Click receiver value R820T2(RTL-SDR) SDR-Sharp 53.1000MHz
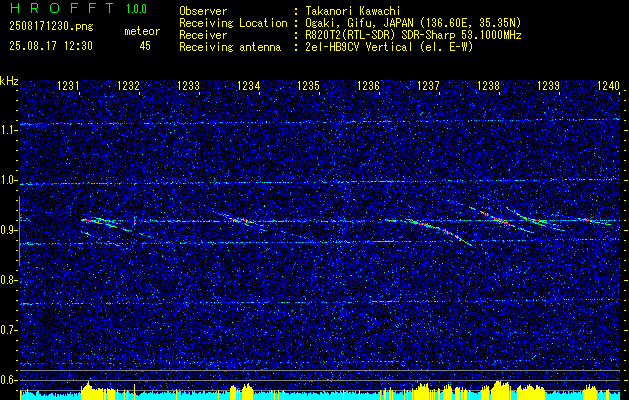The height and width of the screenshot is (400, 629). 413,35
